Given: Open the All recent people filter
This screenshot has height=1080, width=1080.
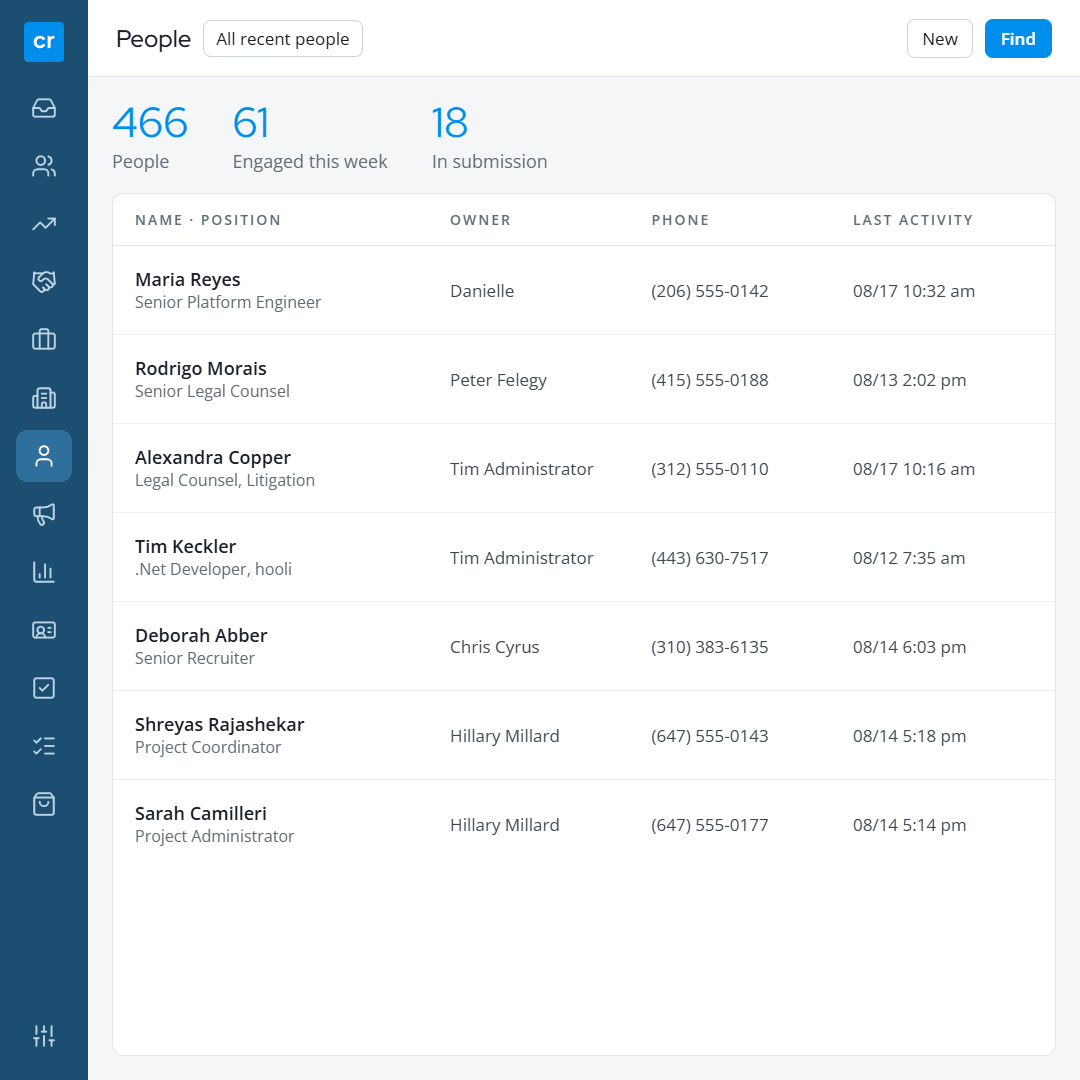Looking at the screenshot, I should pyautogui.click(x=282, y=39).
